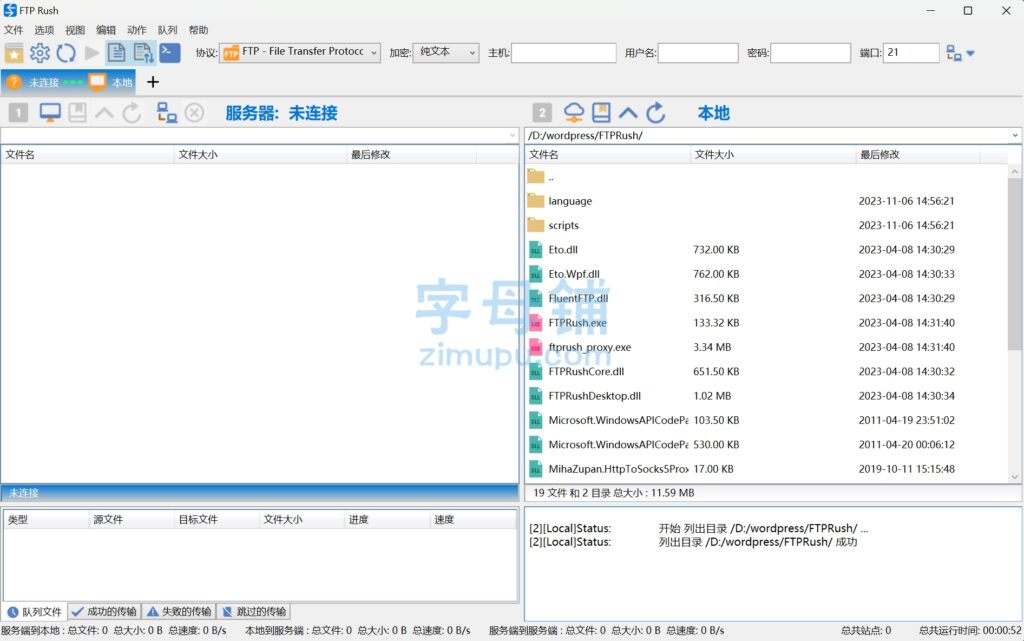Screen dimensions: 1024x641
Task: Click the 端口 port field showing 21
Action: (x=911, y=52)
